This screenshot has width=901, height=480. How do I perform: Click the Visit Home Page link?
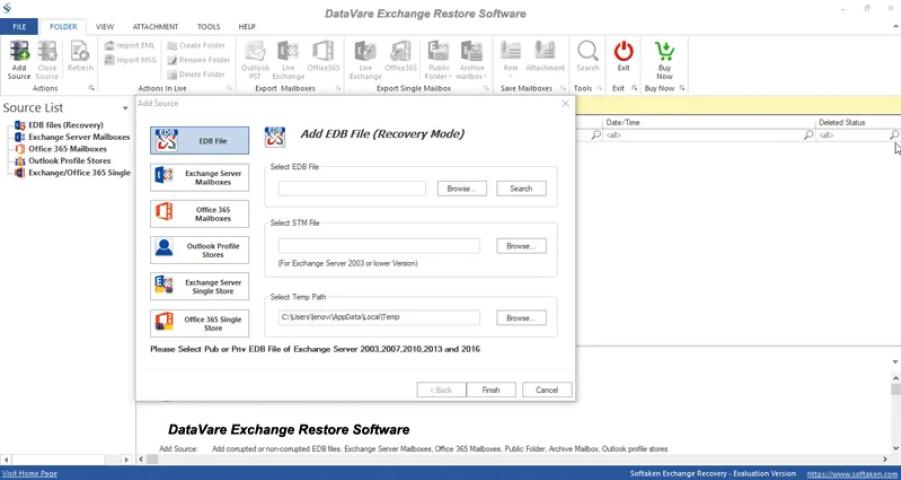pyautogui.click(x=30, y=473)
